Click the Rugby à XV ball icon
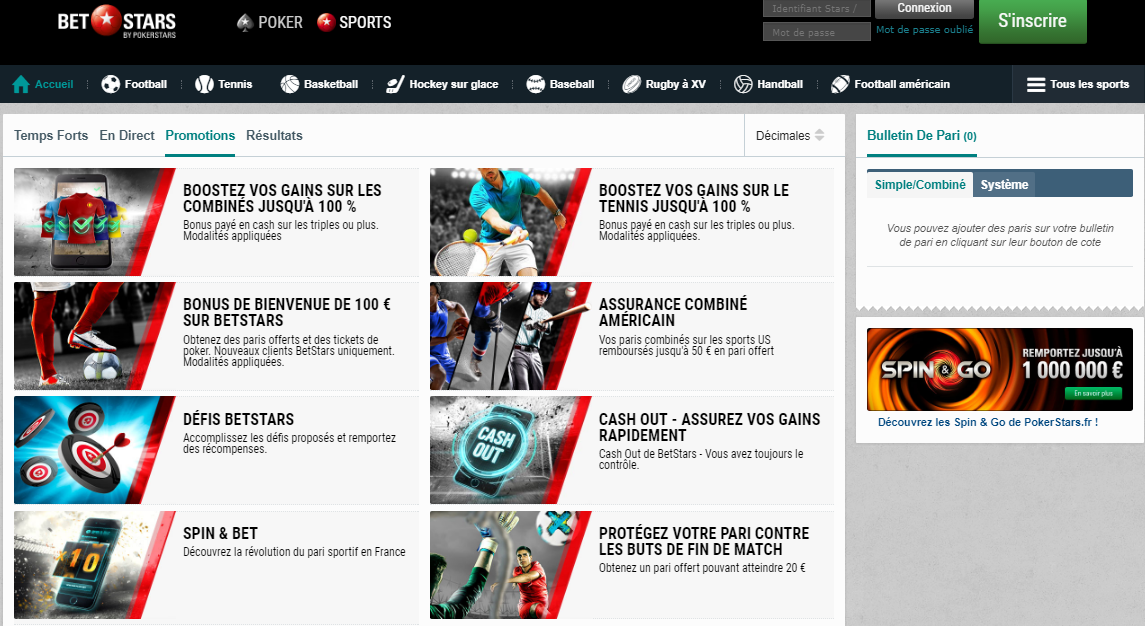The height and width of the screenshot is (626, 1145). tap(631, 84)
